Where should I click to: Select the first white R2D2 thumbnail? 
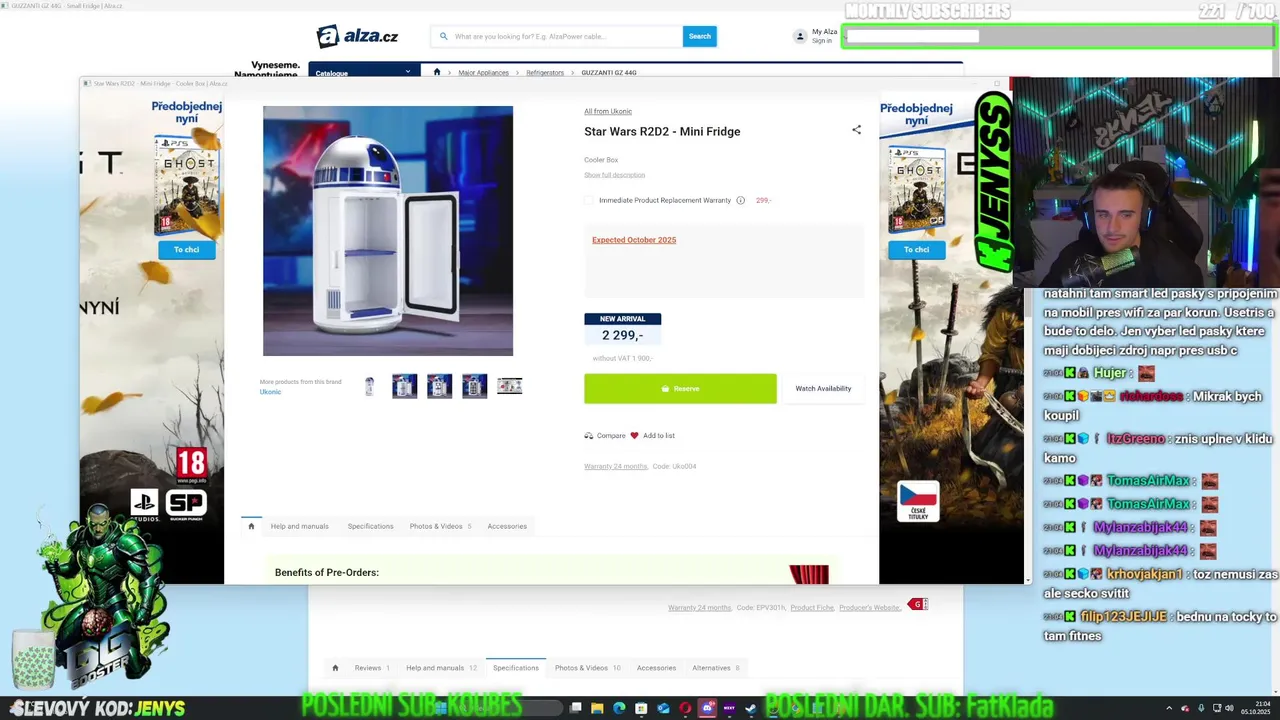(370, 386)
